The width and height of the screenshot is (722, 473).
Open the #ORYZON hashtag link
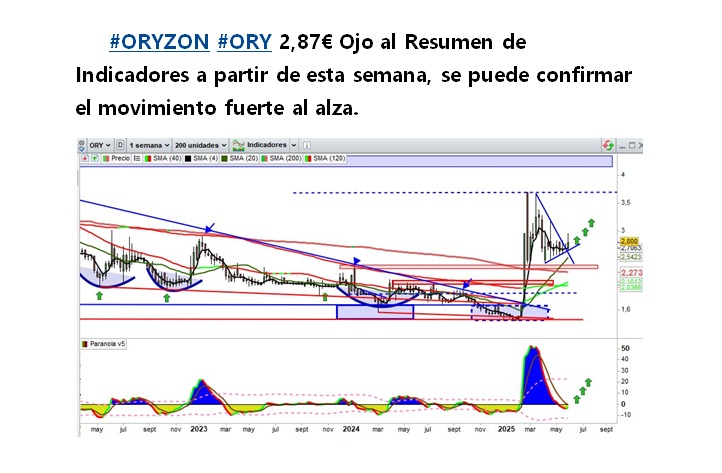(159, 42)
